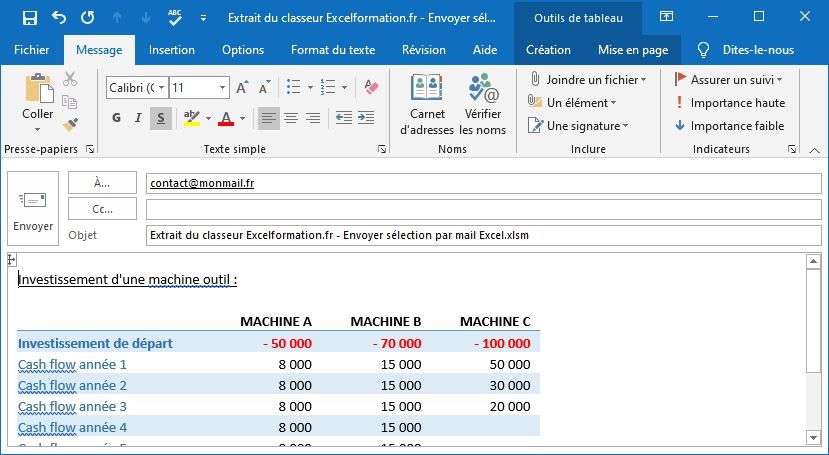The height and width of the screenshot is (455, 829).
Task: Open the Format du texte tab
Action: [333, 50]
